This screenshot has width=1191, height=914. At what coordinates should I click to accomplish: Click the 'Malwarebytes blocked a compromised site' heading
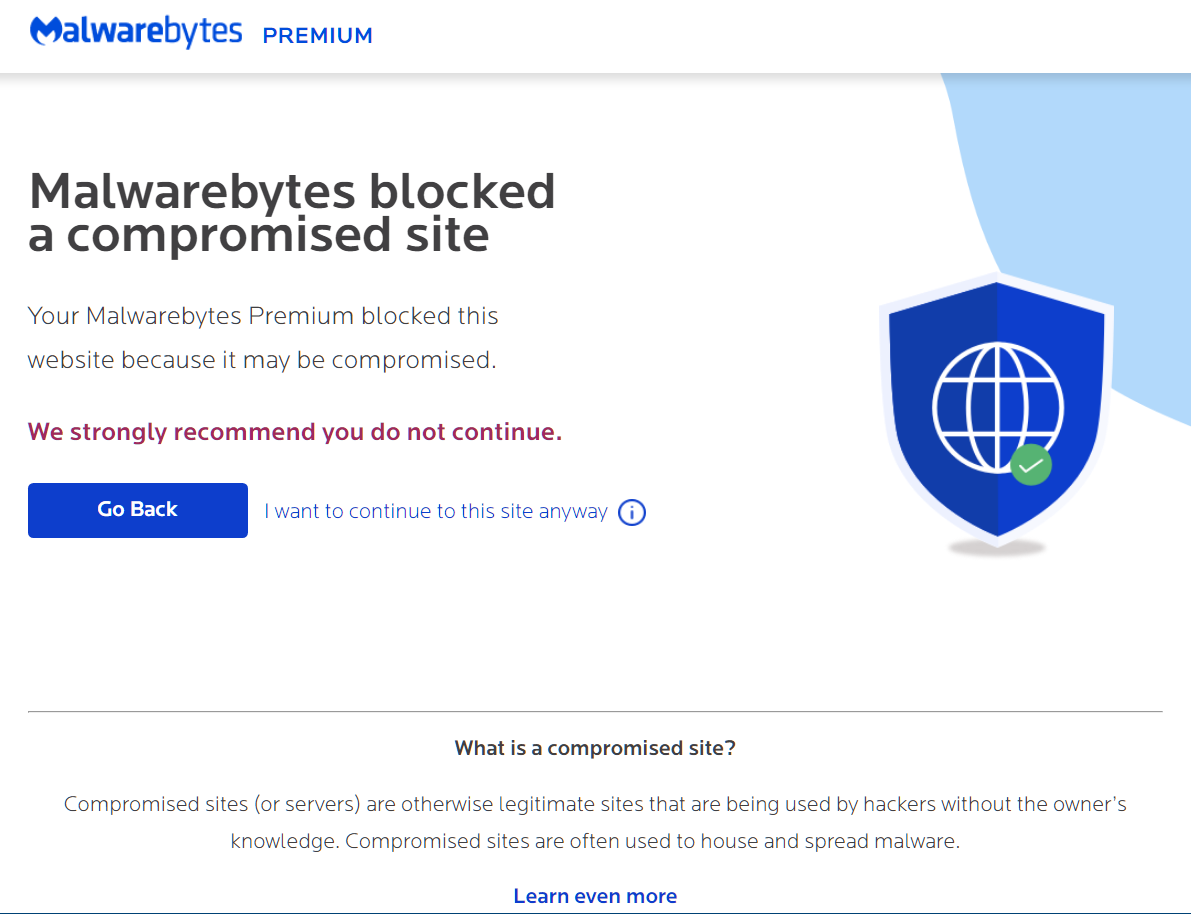point(291,212)
